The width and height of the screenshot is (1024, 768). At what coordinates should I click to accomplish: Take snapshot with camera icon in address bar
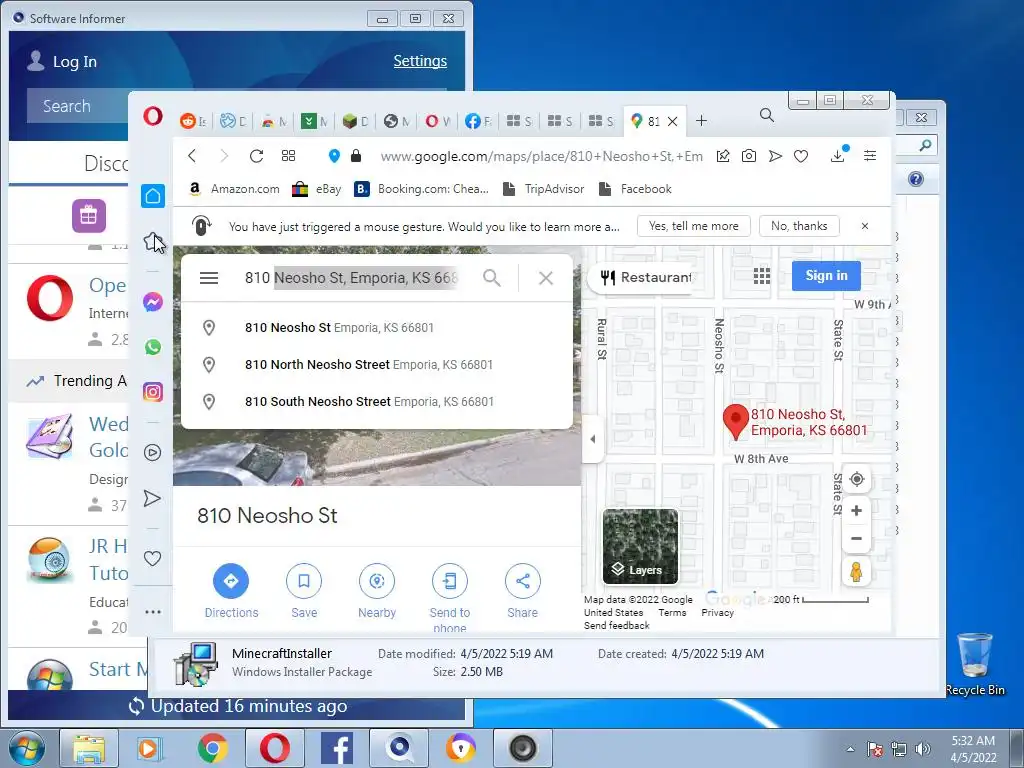click(x=749, y=155)
